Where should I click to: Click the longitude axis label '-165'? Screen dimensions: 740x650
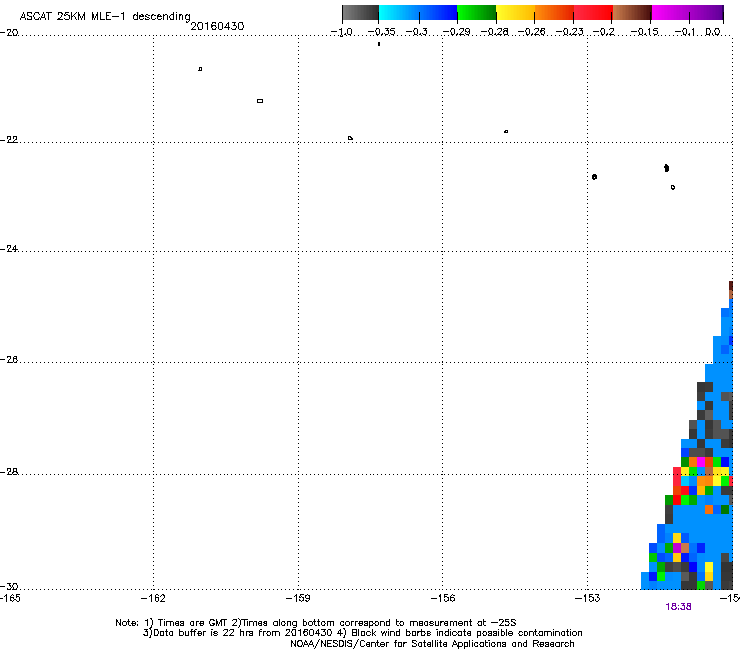tap(10, 599)
